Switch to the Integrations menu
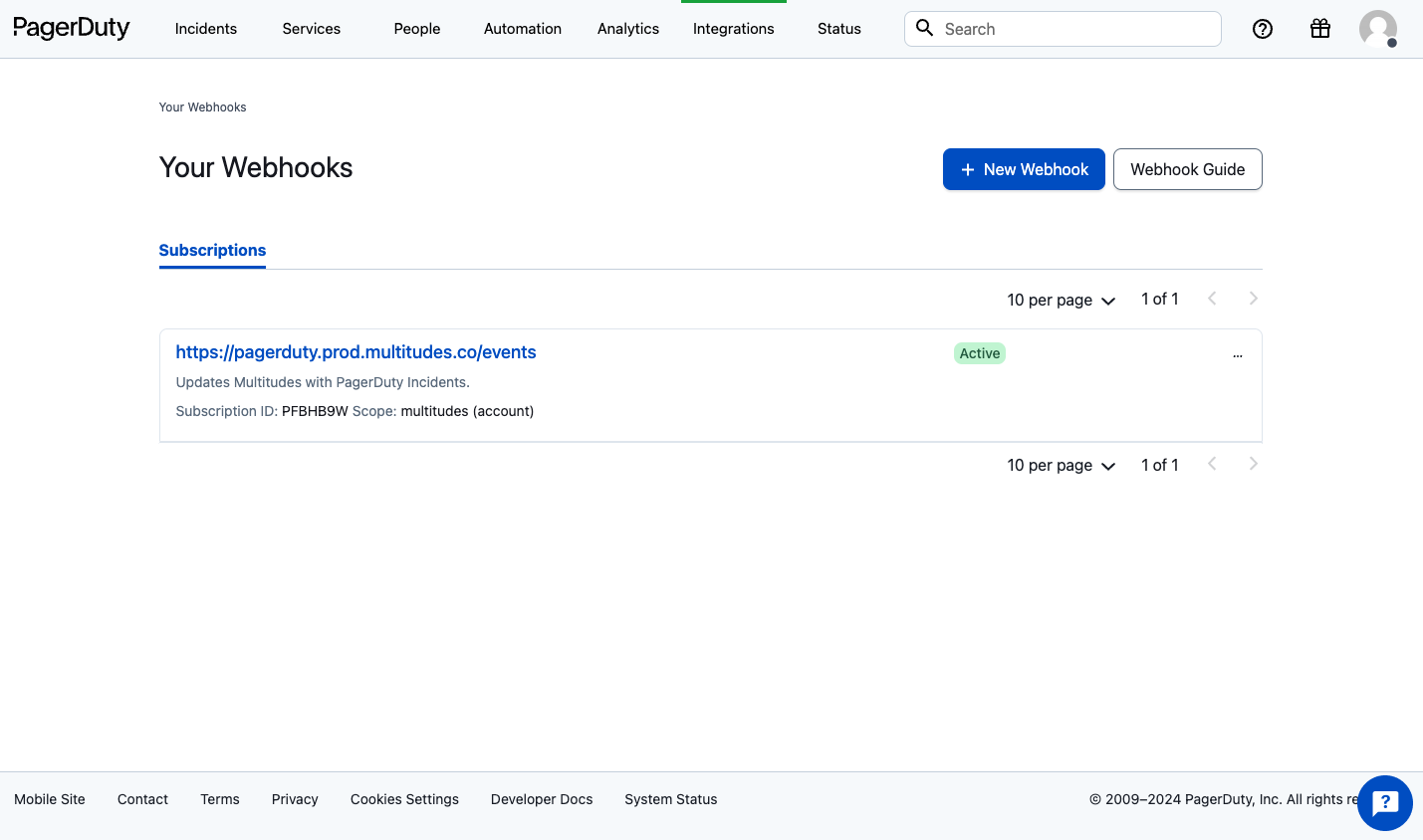This screenshot has height=840, width=1423. pos(733,29)
